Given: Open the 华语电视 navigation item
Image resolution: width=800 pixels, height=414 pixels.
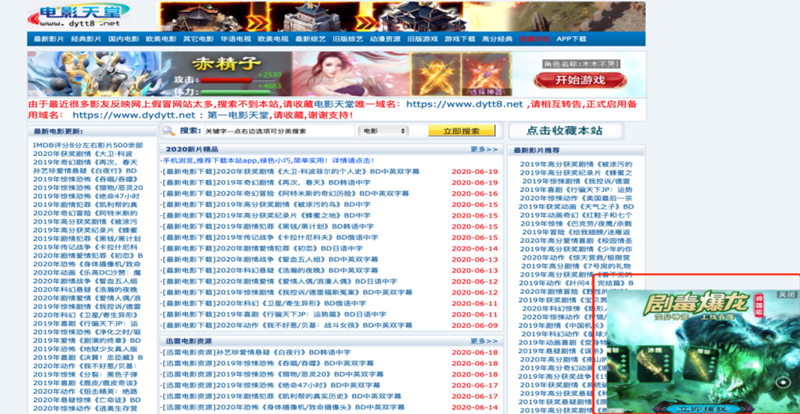Looking at the screenshot, I should click(x=235, y=38).
